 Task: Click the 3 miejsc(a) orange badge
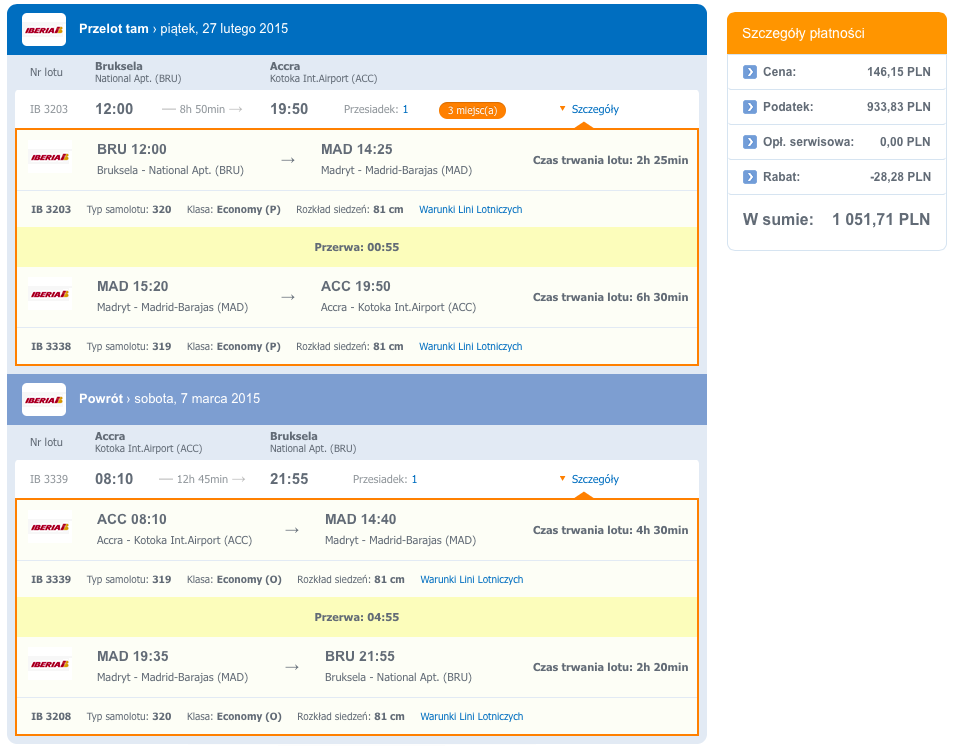point(472,110)
